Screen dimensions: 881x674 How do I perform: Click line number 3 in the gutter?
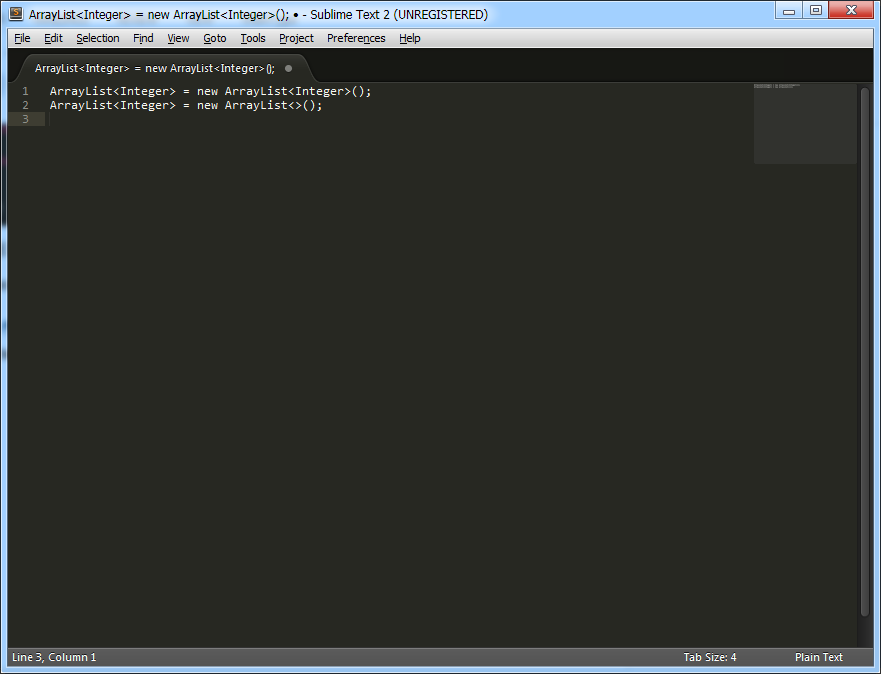(x=25, y=119)
